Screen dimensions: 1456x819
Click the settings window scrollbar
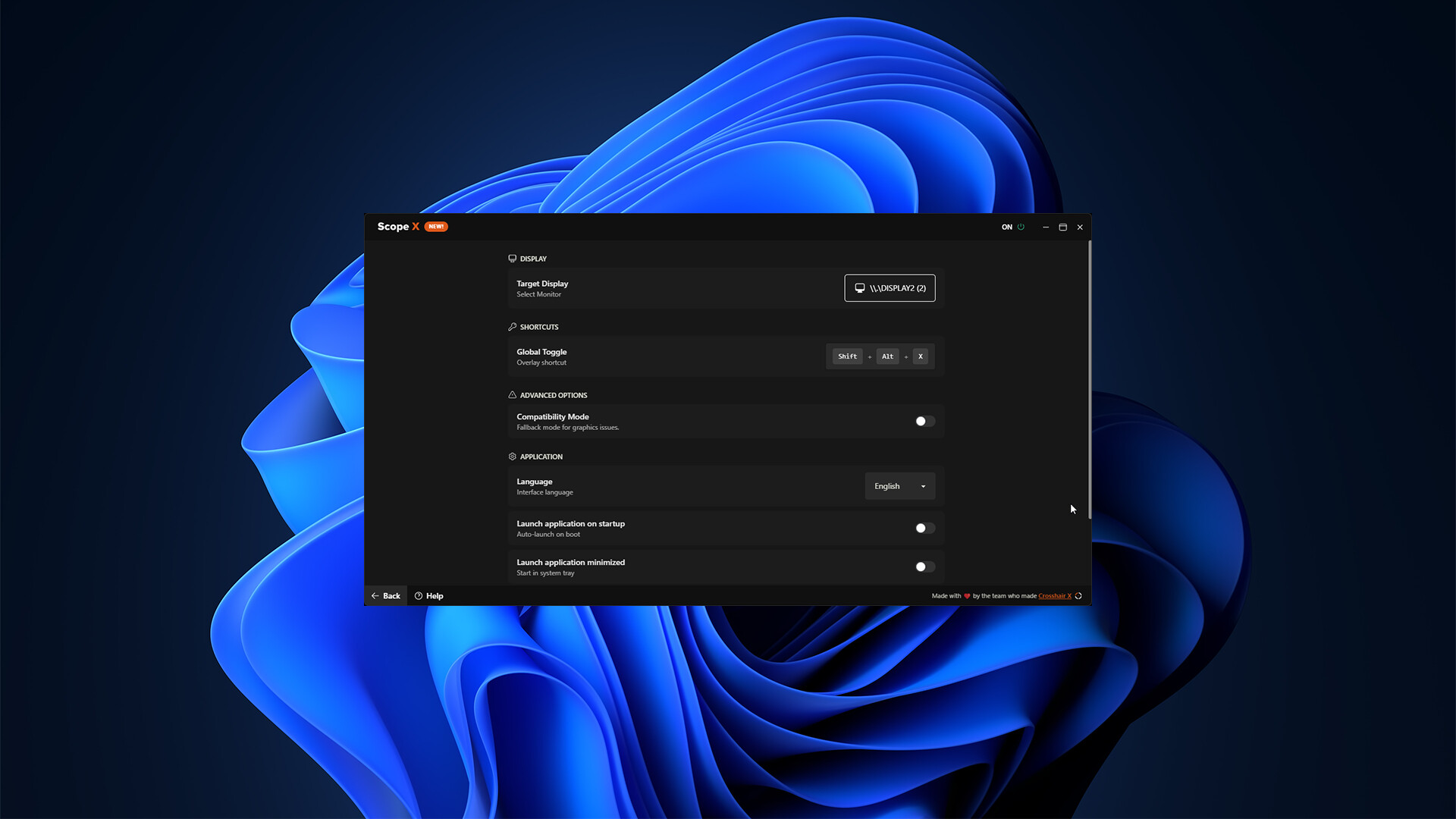point(1089,380)
